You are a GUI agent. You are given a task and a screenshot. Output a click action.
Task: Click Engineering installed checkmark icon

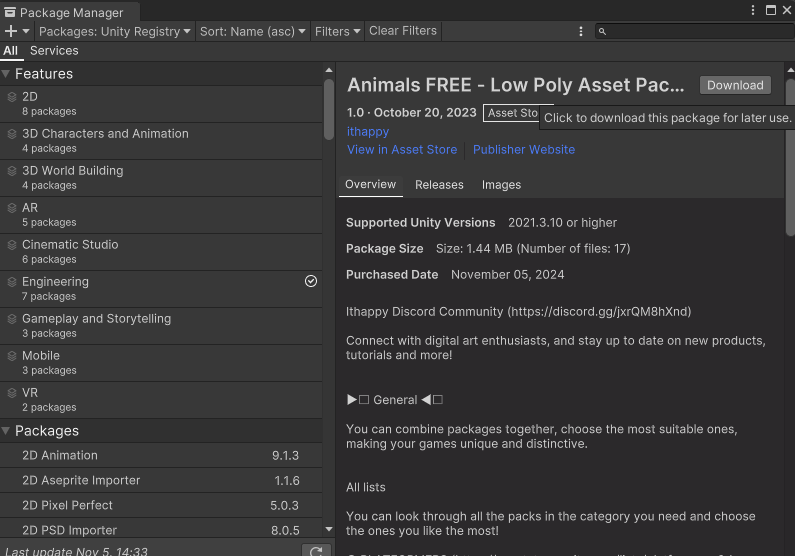pos(311,281)
